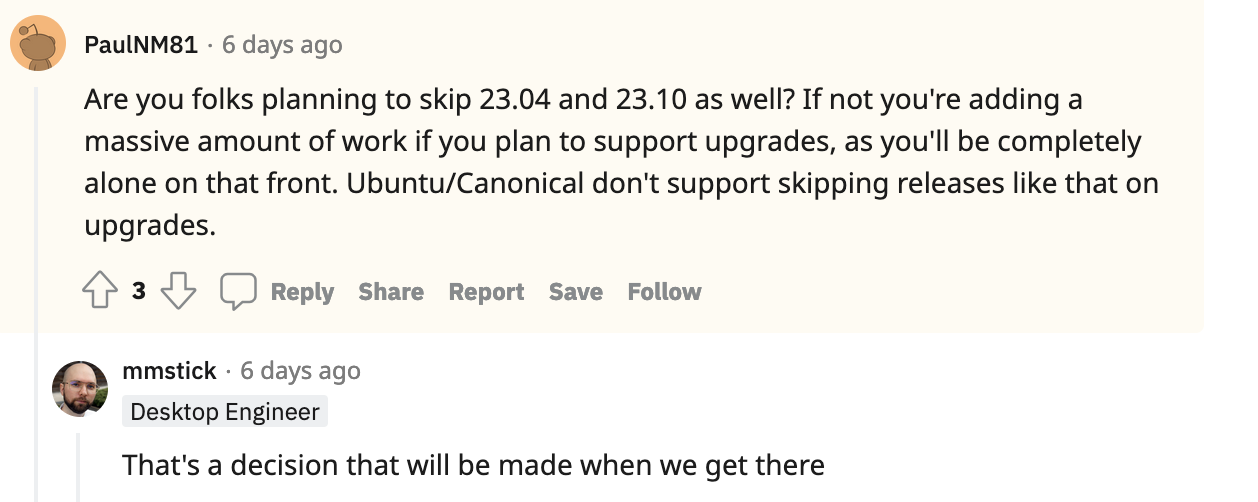This screenshot has width=1258, height=502.
Task: Click the timestamp on PaulNM81's comment
Action: pyautogui.click(x=282, y=45)
